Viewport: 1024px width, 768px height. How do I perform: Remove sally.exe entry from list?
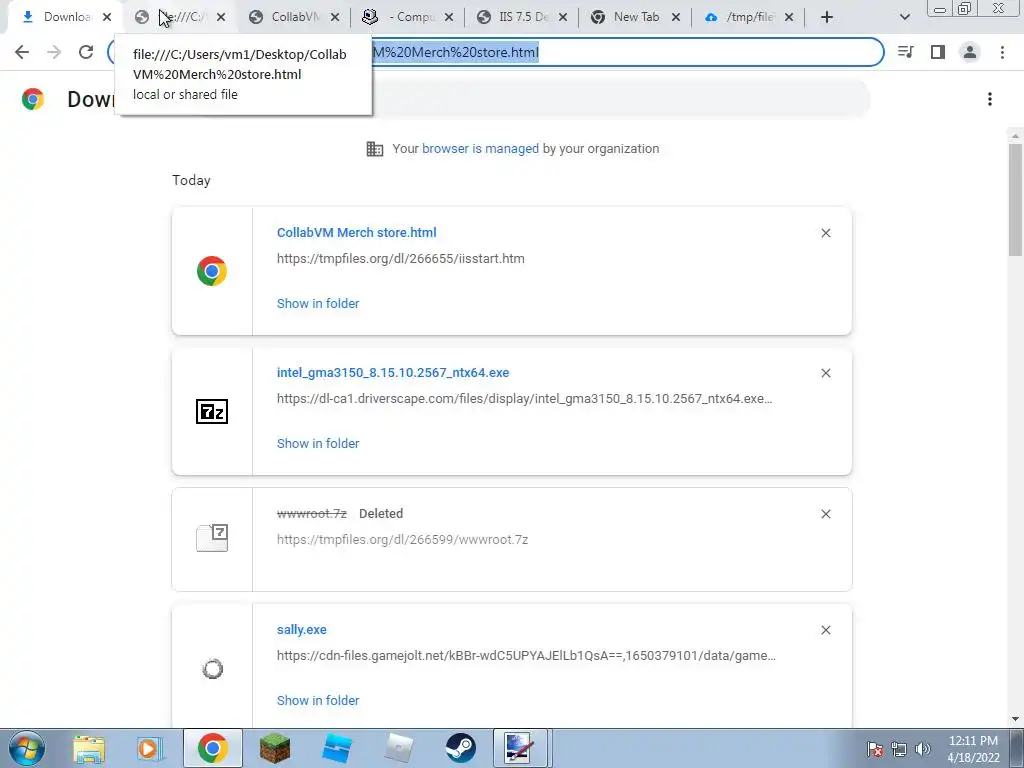click(x=826, y=630)
